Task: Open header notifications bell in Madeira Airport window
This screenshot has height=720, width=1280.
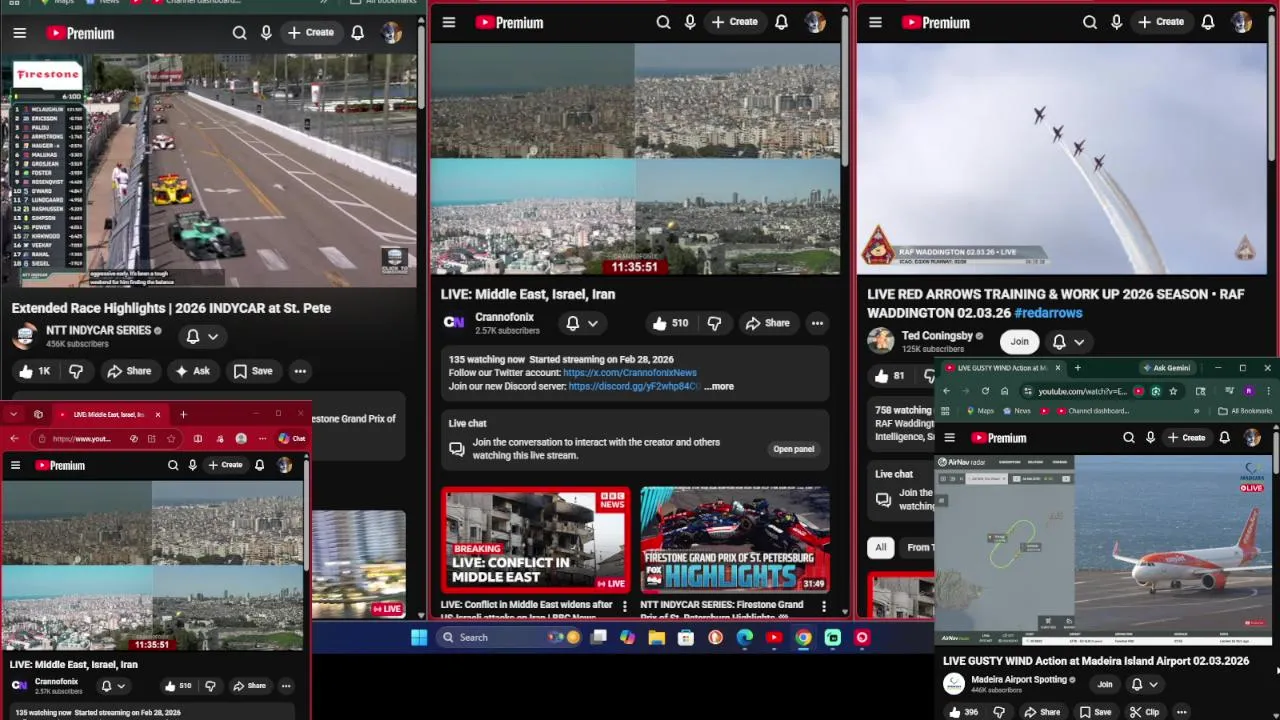Action: (x=1224, y=438)
